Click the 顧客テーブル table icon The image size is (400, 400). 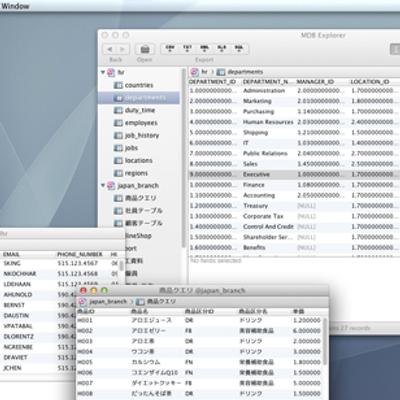118,223
